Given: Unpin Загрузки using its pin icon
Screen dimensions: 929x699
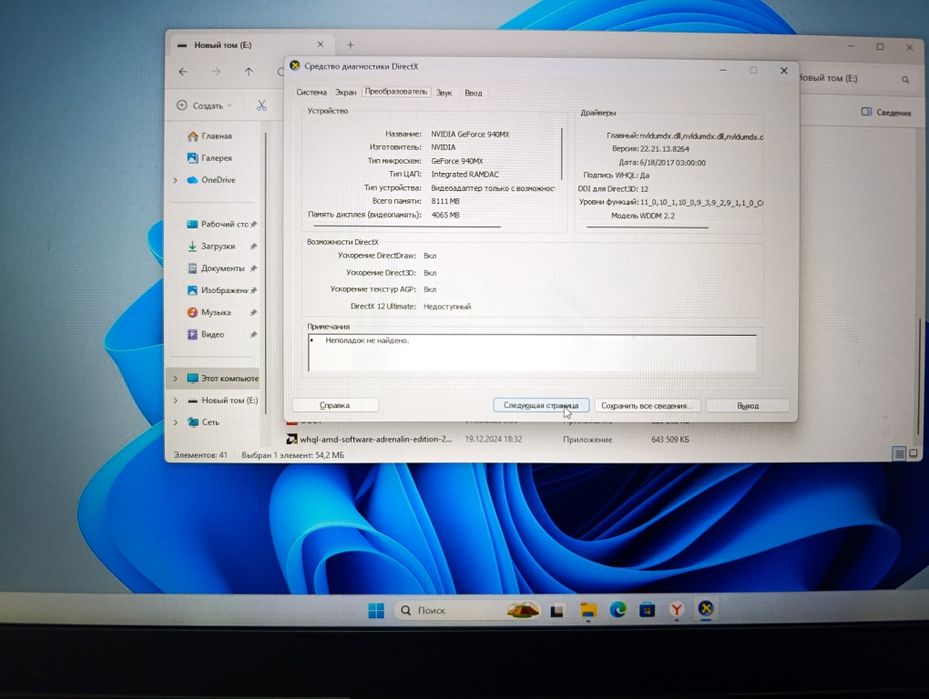Looking at the screenshot, I should (x=254, y=246).
